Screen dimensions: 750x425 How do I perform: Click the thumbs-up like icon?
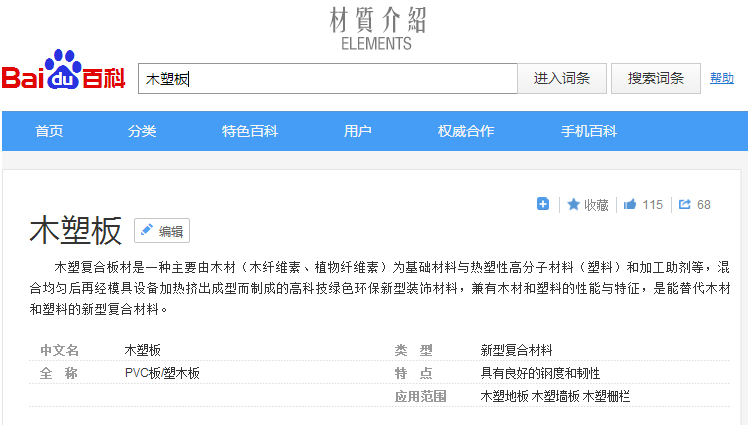(630, 204)
